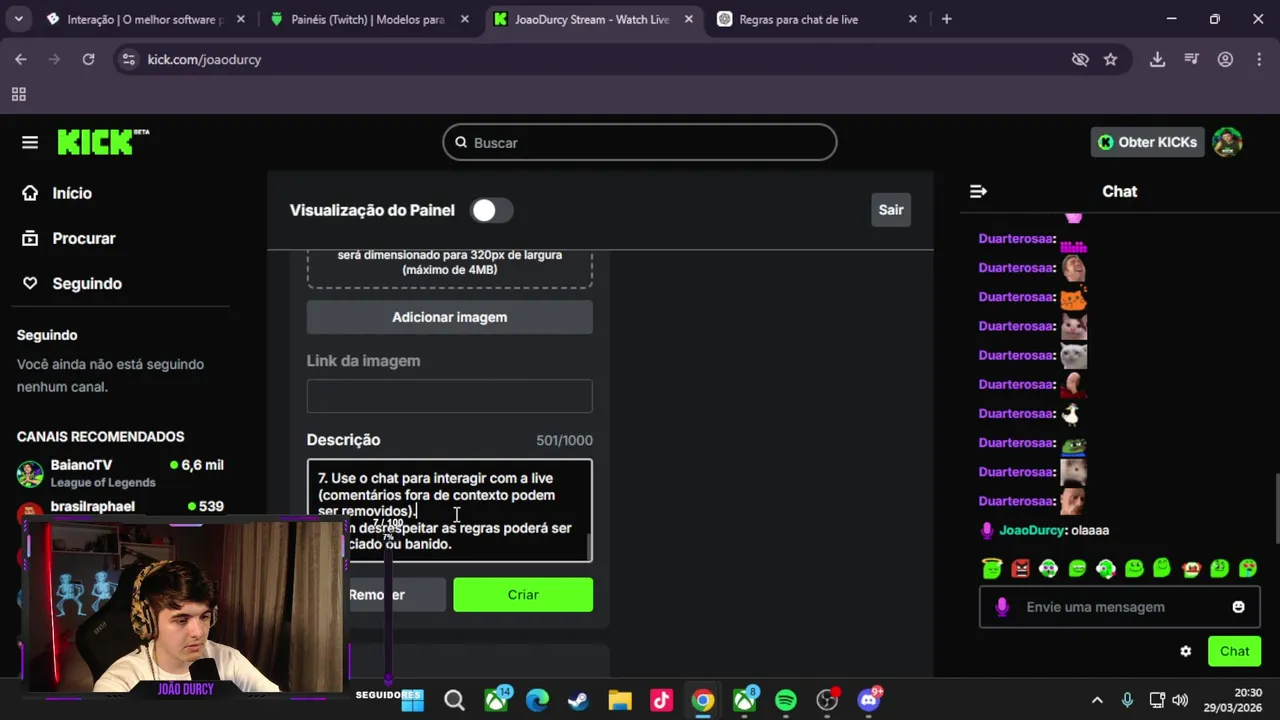Open Chrome media controls icon

(x=1191, y=59)
